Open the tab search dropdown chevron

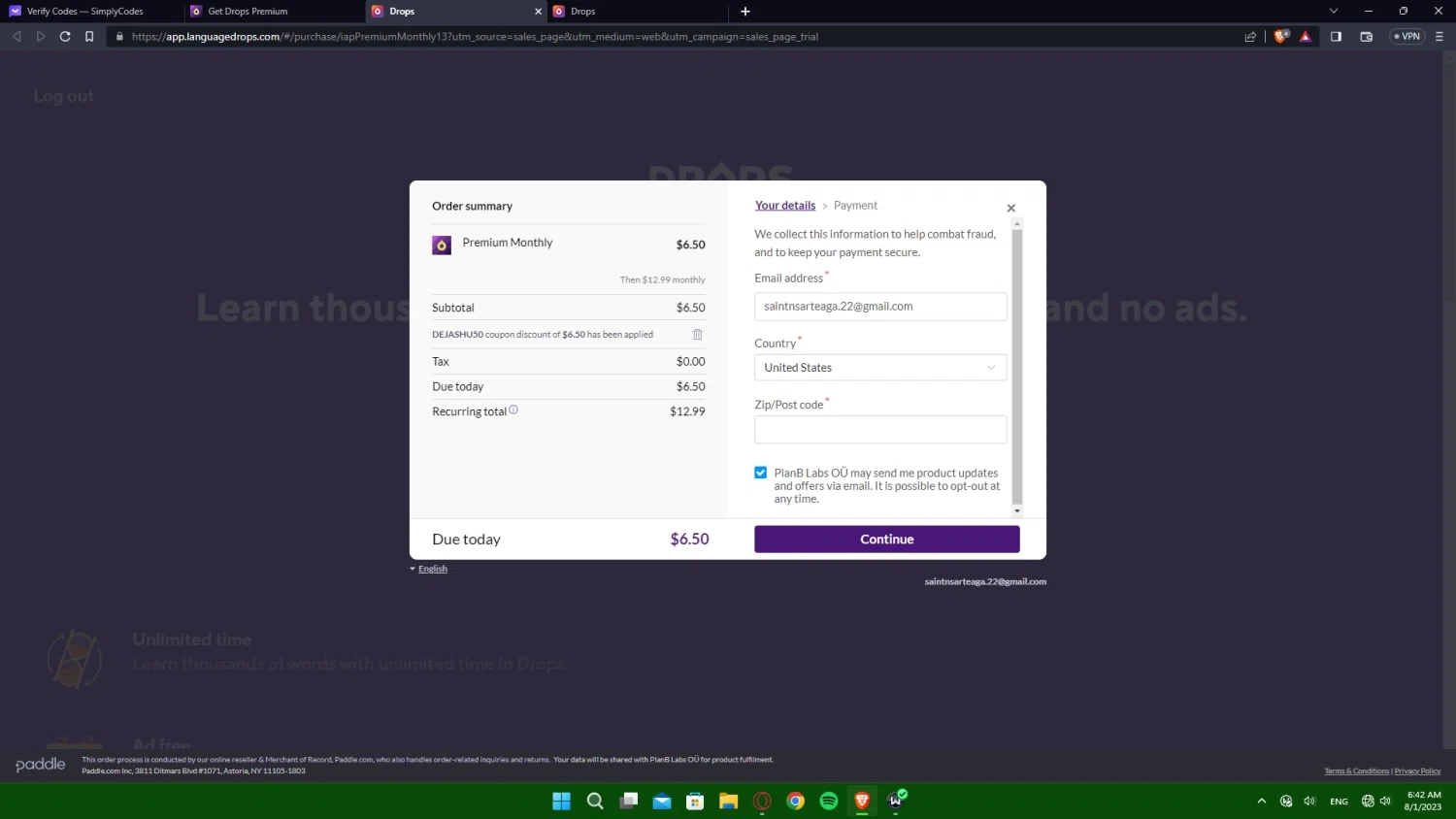(1334, 12)
